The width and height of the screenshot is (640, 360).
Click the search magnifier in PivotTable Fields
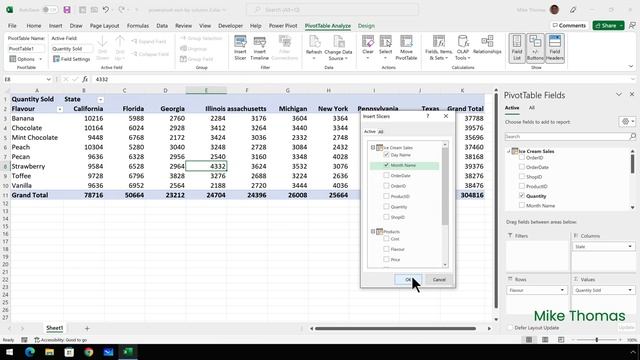[x=632, y=136]
